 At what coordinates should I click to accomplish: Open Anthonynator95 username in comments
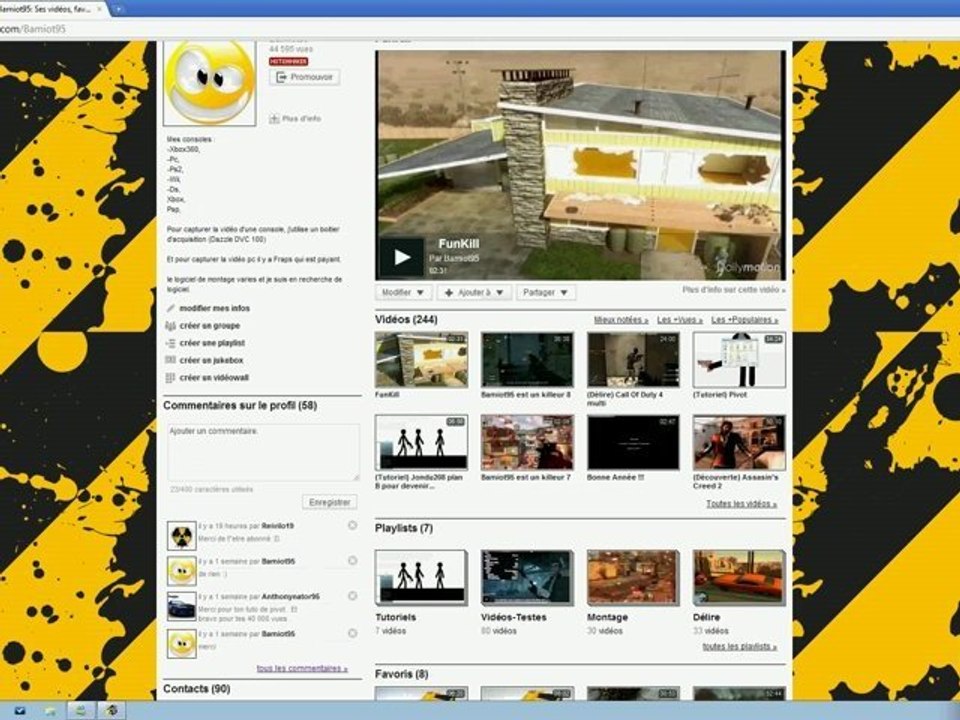click(x=291, y=596)
